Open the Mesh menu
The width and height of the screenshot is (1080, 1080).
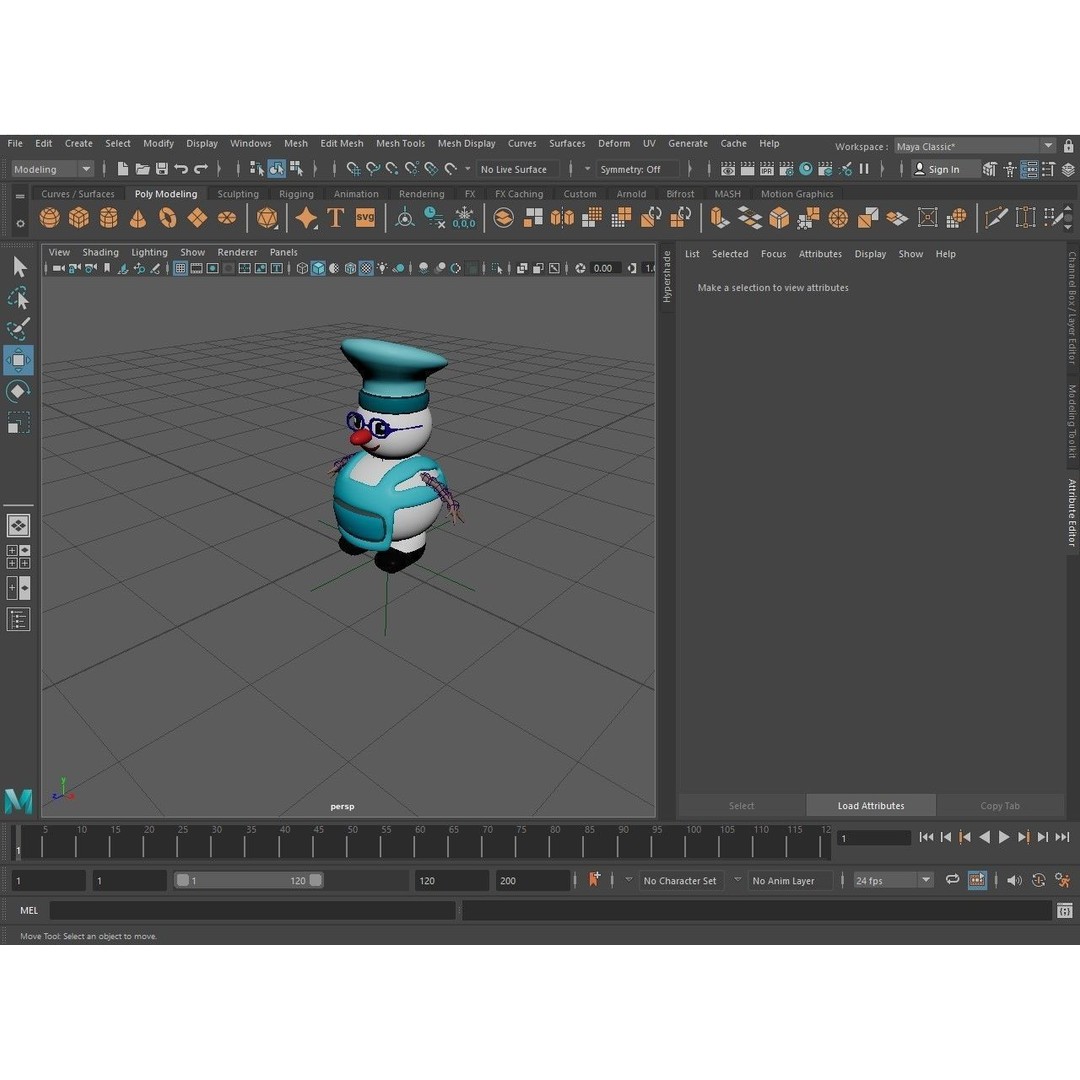(295, 143)
